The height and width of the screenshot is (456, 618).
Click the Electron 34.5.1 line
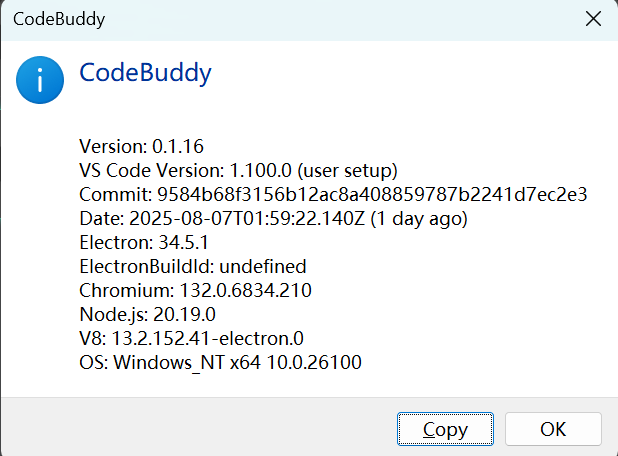(x=144, y=242)
